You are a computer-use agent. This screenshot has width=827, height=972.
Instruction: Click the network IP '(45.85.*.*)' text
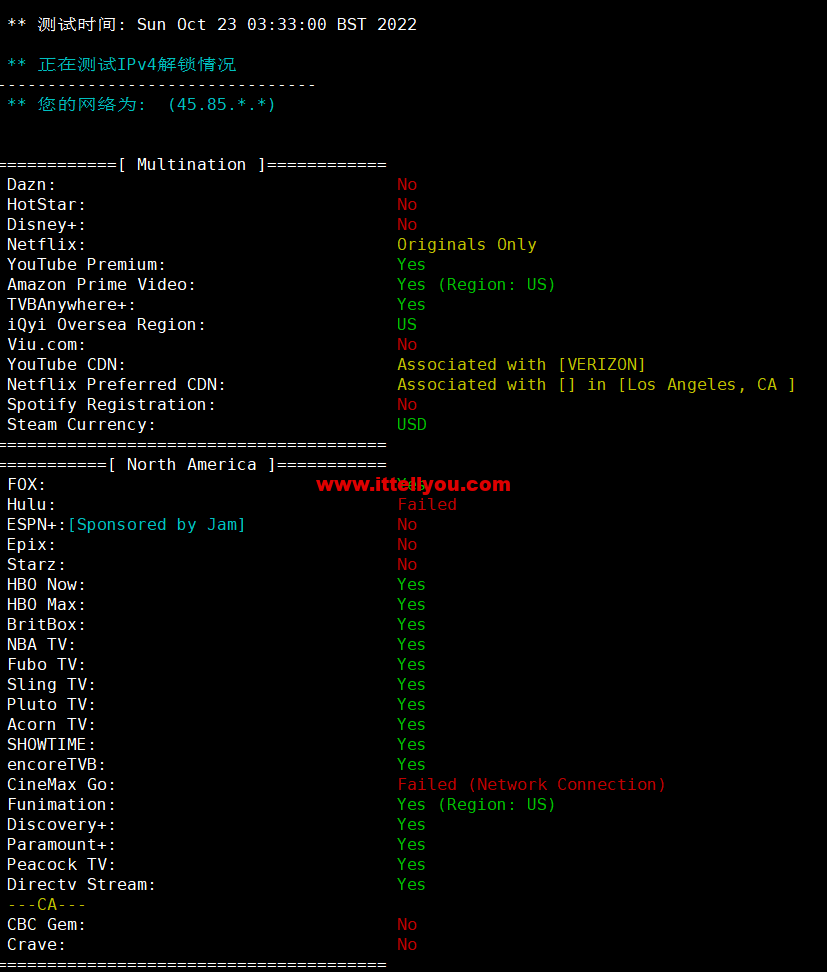coord(221,105)
